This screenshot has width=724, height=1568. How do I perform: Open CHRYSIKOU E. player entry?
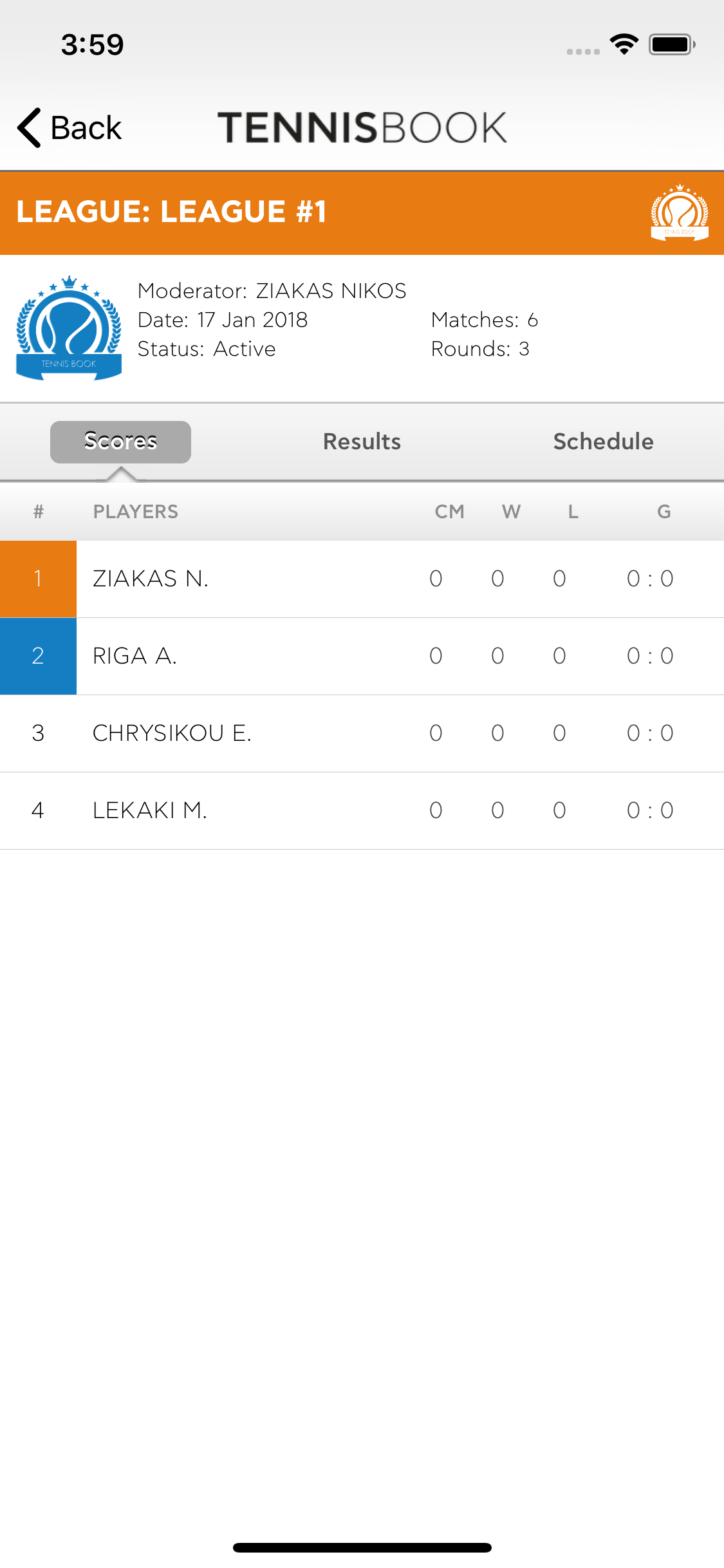[362, 733]
